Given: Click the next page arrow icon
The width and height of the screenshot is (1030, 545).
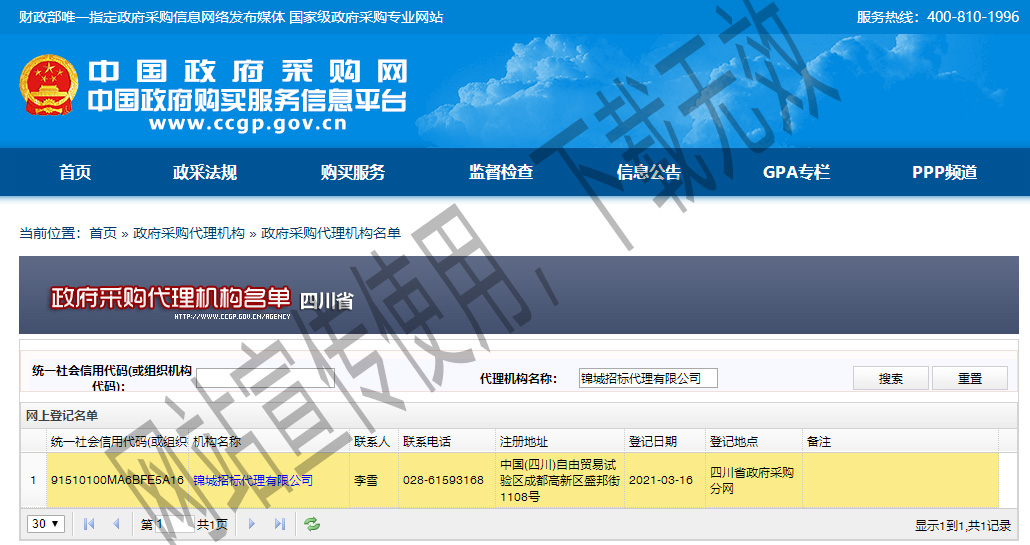Looking at the screenshot, I should pos(252,524).
